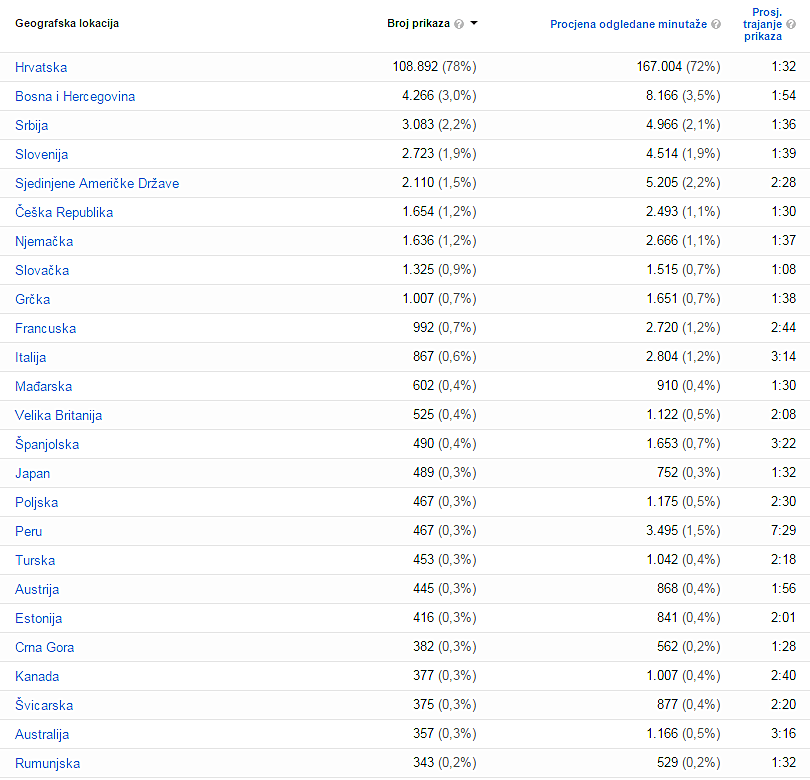The image size is (810, 780).
Task: Sort by Procjena odgledane minutaže column header
Action: click(x=628, y=24)
